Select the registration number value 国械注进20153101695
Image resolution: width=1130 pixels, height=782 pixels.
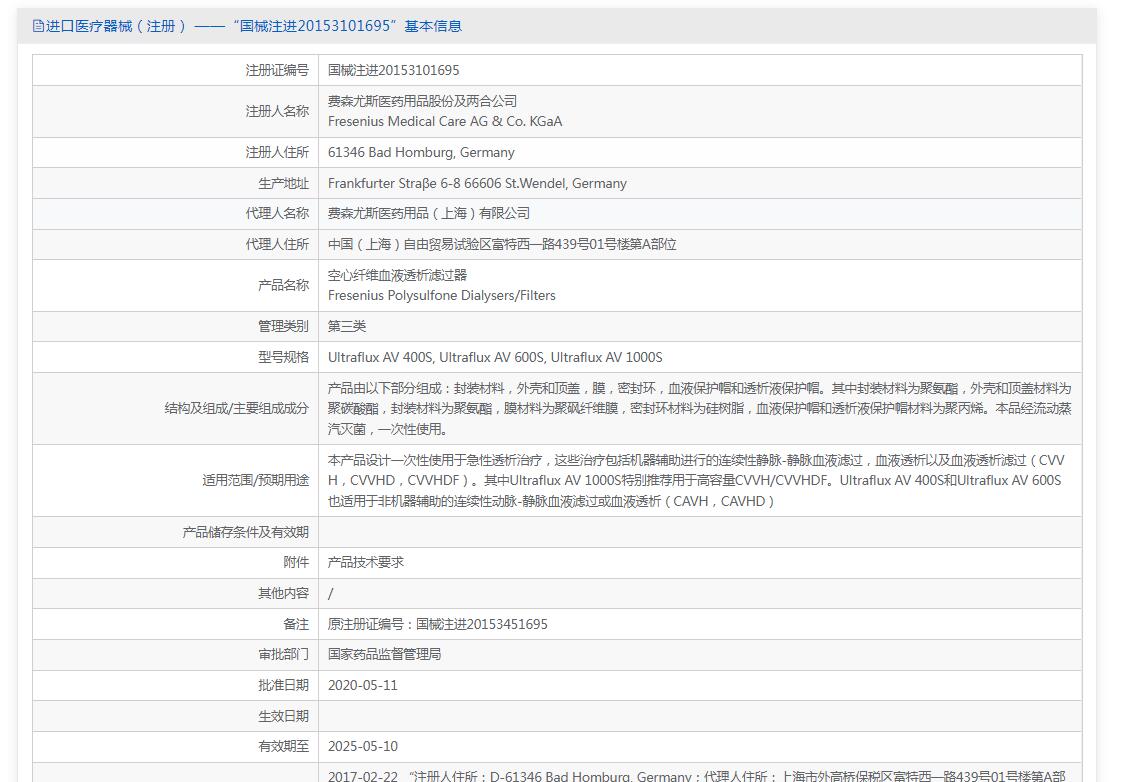pyautogui.click(x=393, y=70)
